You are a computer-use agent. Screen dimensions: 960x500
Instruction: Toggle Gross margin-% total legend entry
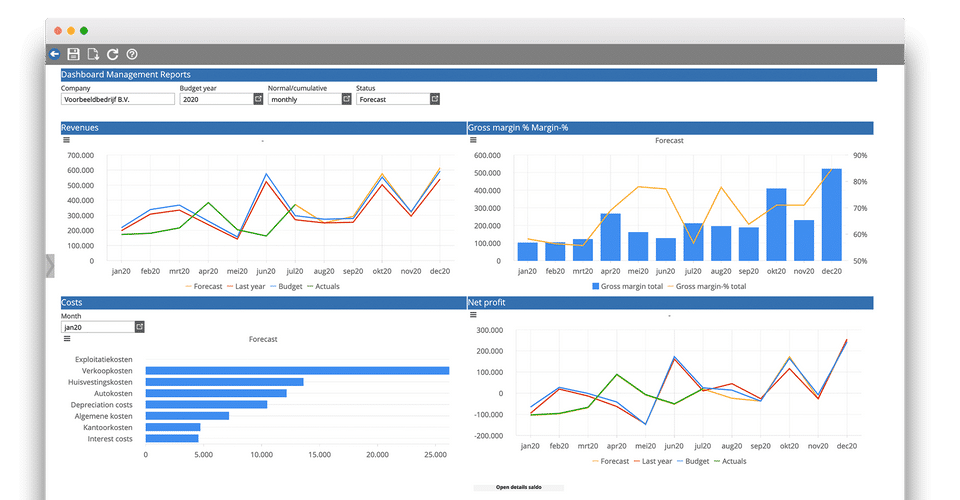coord(707,286)
